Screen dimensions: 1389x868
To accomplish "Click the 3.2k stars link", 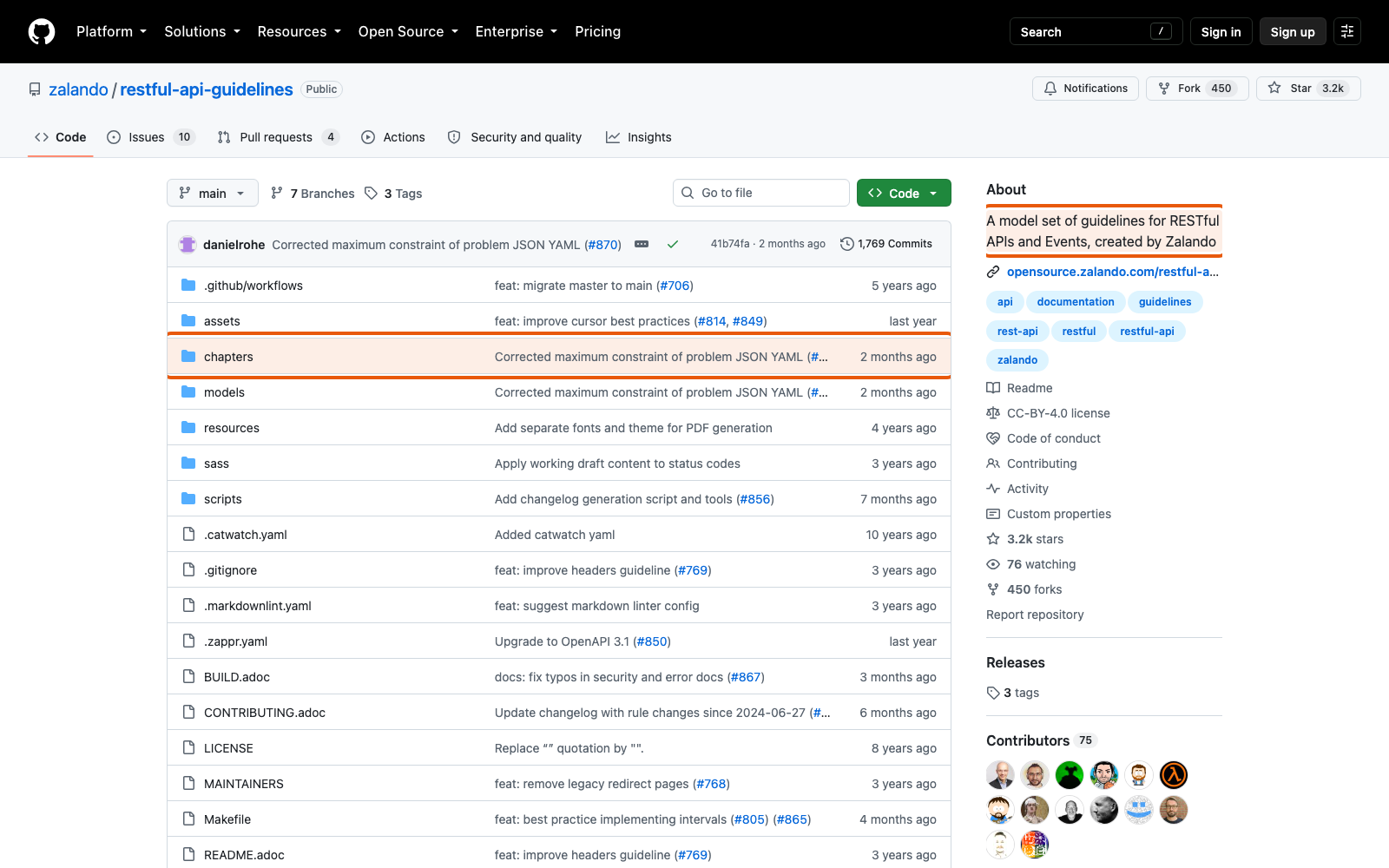I will [1025, 539].
